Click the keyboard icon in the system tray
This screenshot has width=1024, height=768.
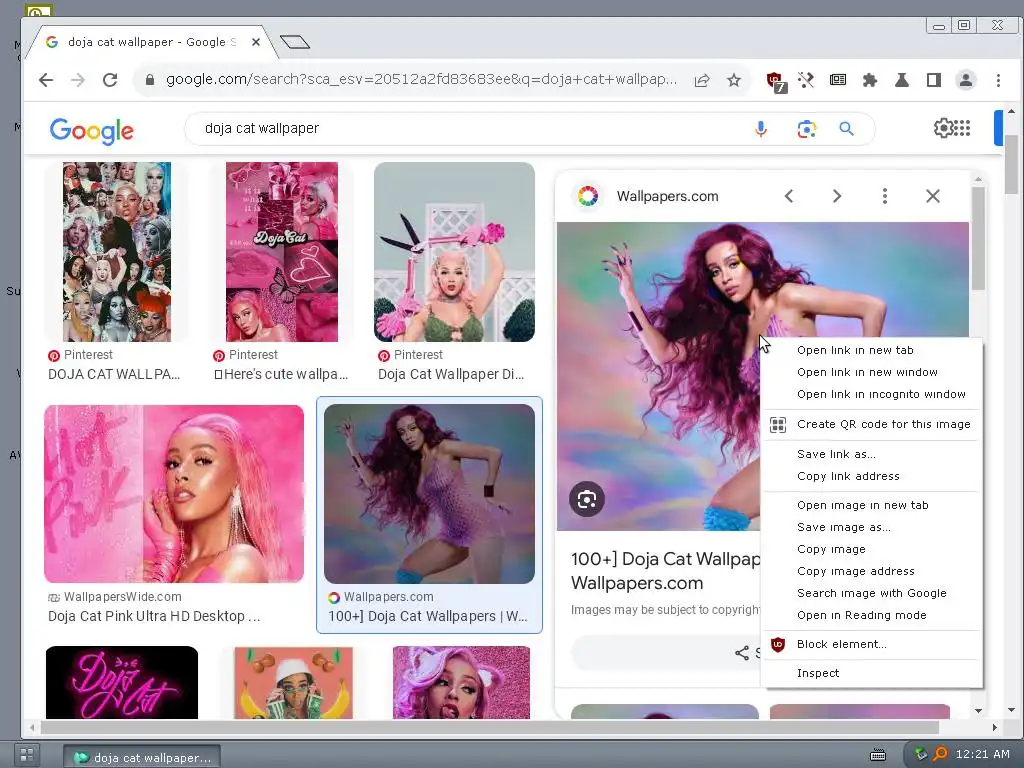click(878, 755)
